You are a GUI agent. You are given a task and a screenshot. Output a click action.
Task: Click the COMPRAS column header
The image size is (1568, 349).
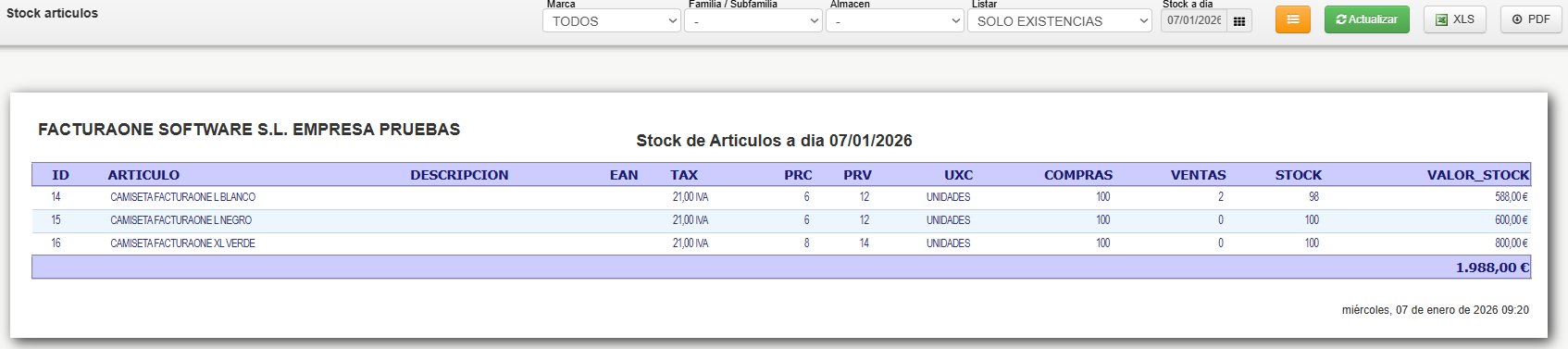click(x=1078, y=175)
